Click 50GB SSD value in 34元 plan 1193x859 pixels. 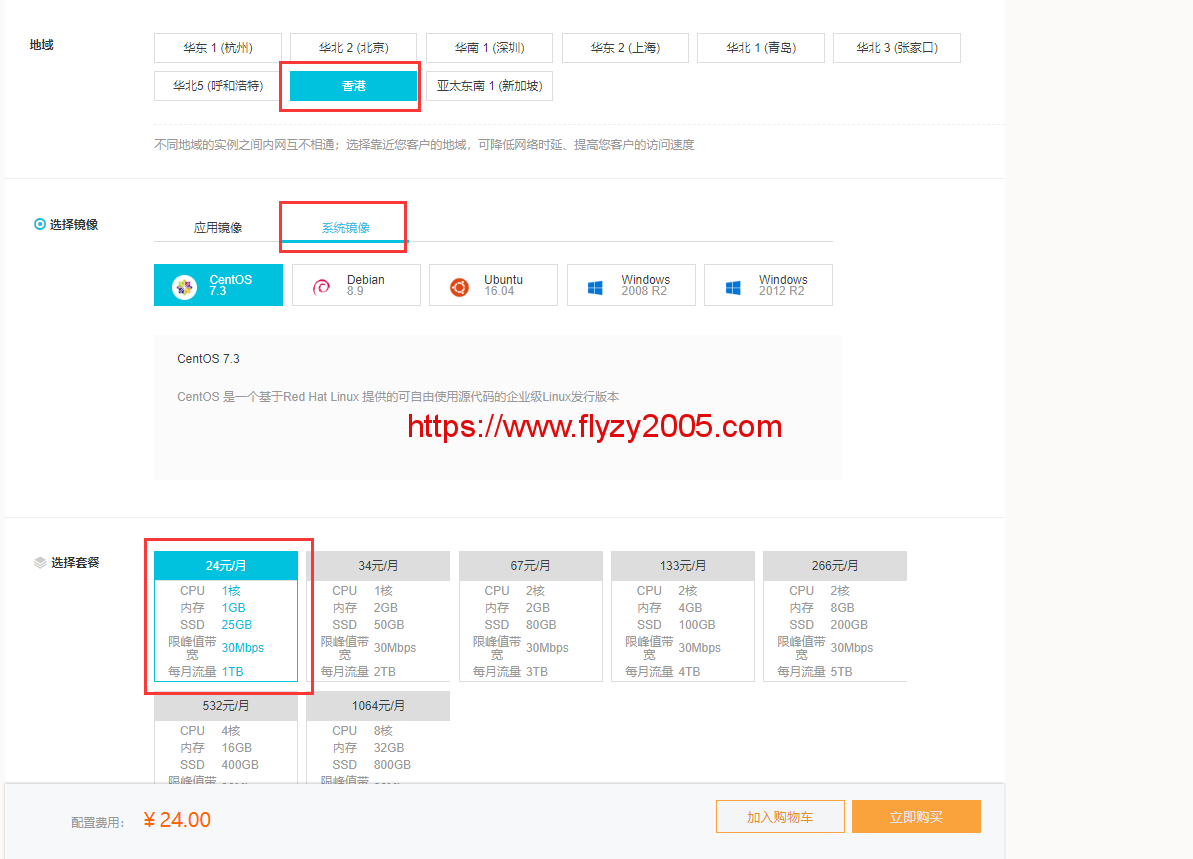(389, 625)
